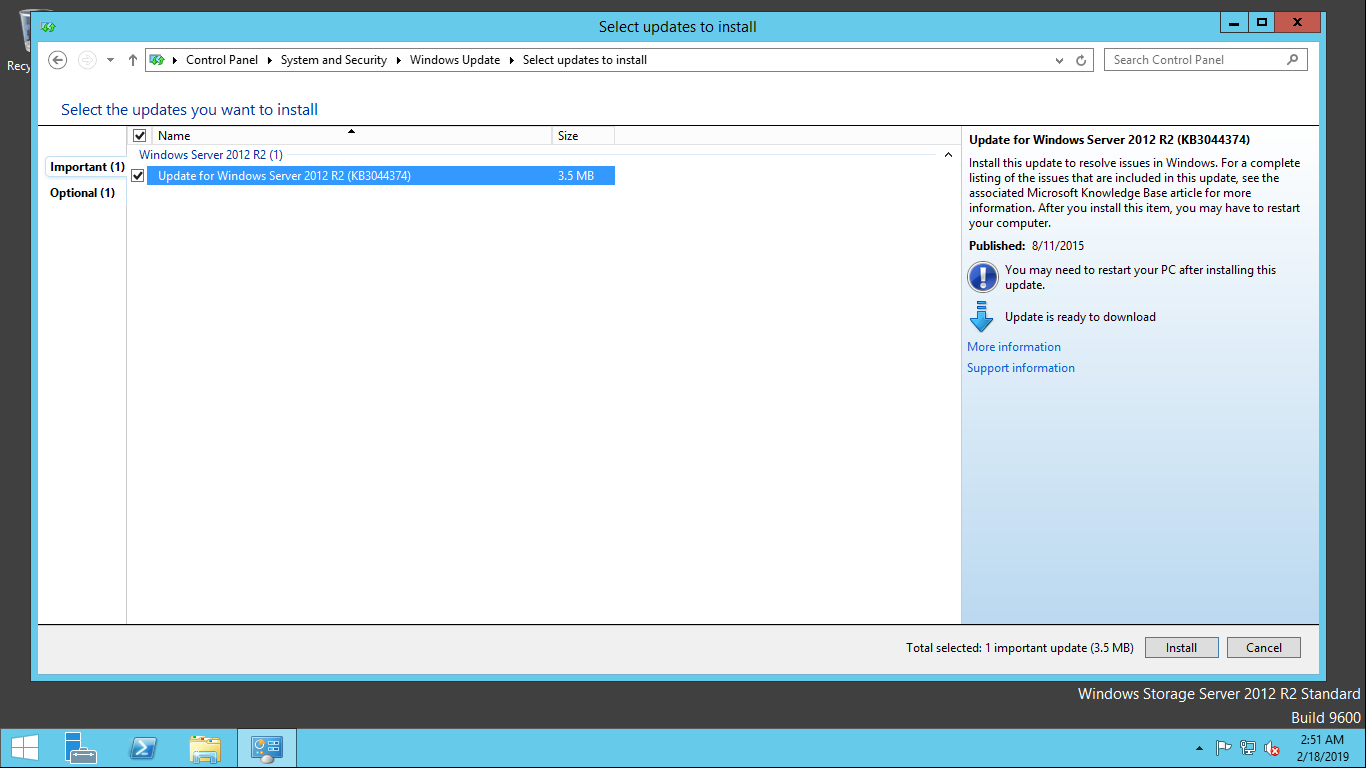The image size is (1366, 768).
Task: Open the Support information link
Action: pos(1021,368)
